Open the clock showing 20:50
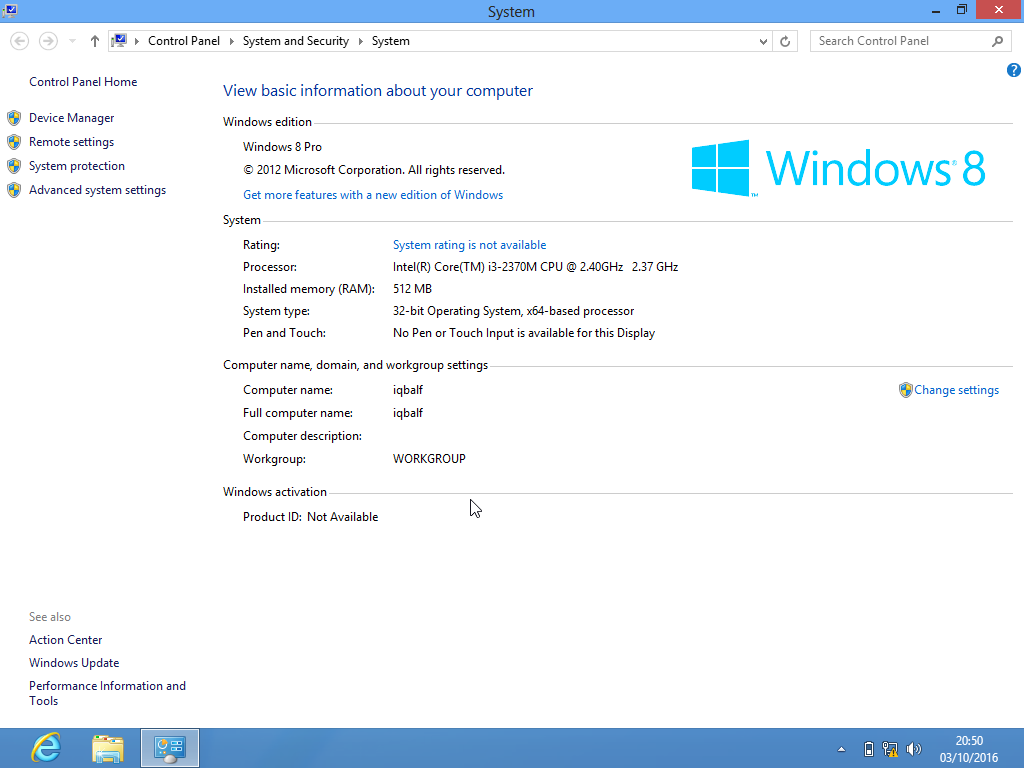1024x768 pixels. [968, 748]
